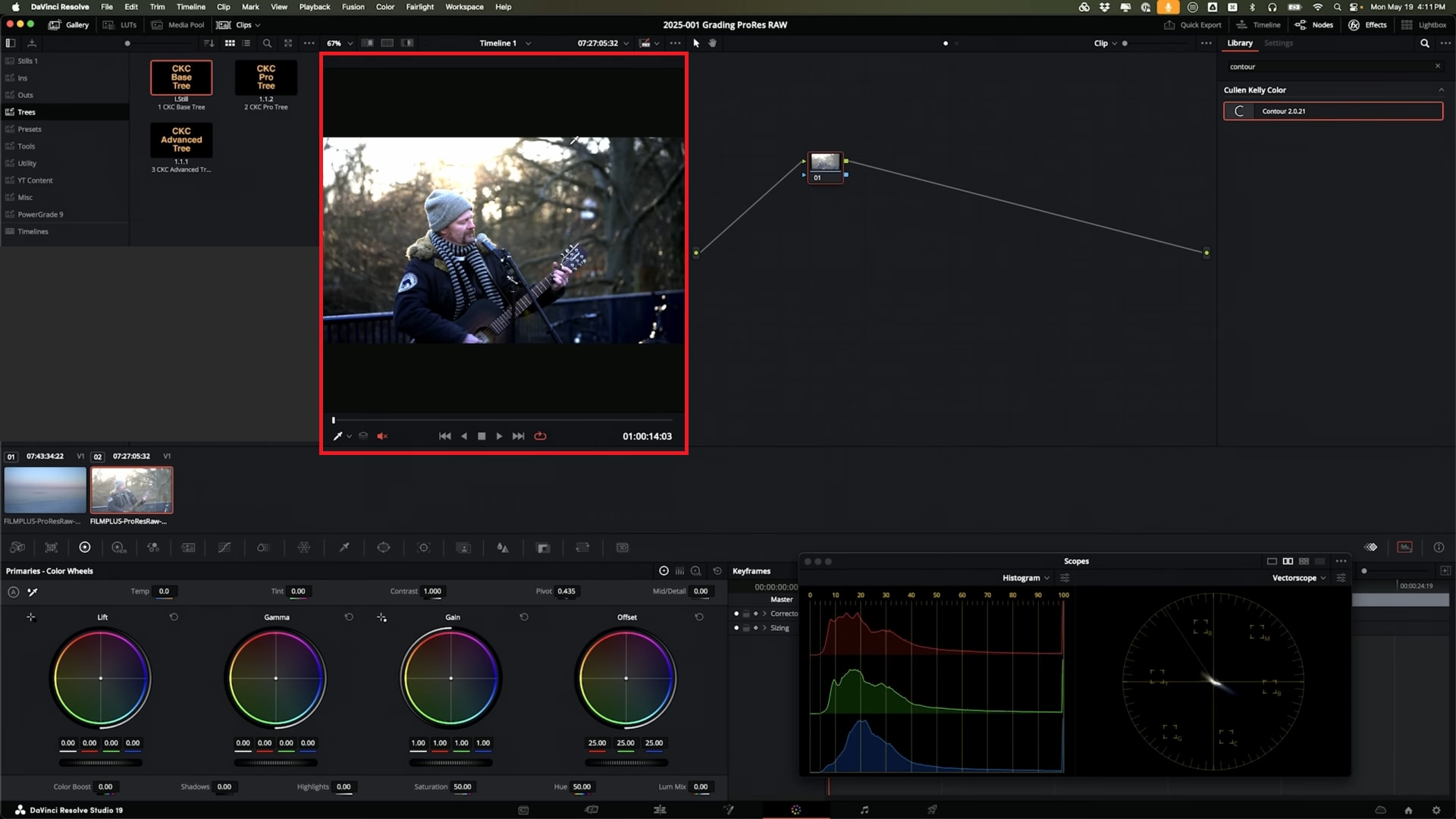Open the Blur sharpen palette icon
1456x819 pixels.
(503, 548)
